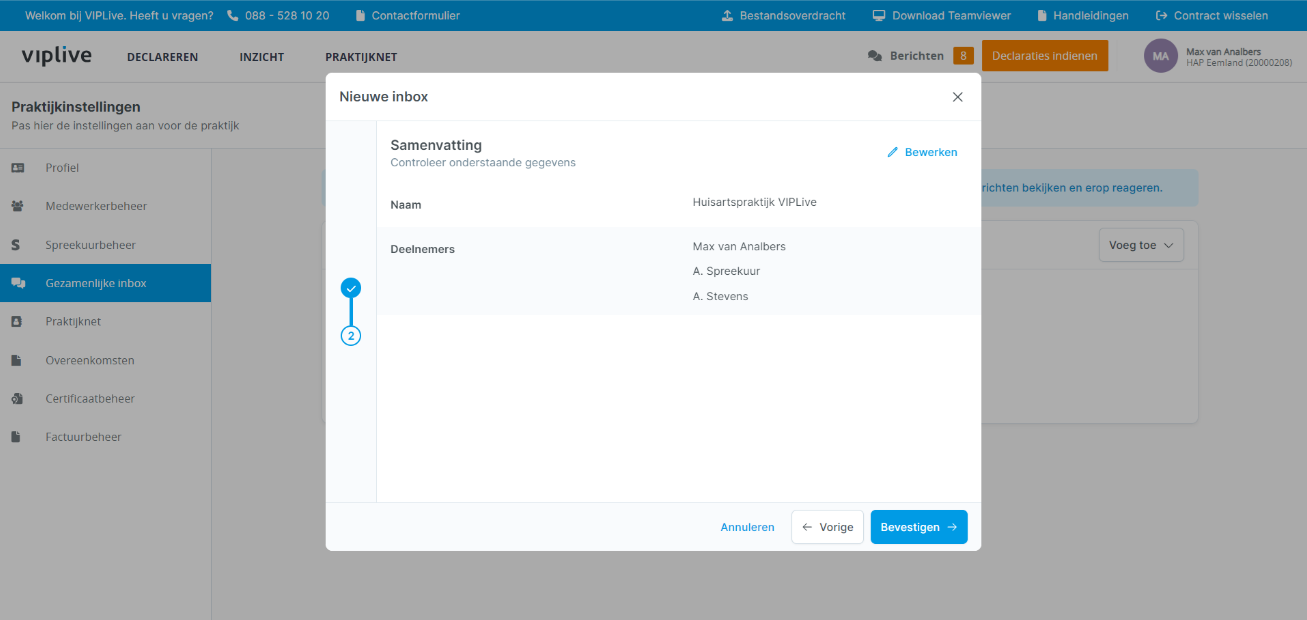1307x620 pixels.
Task: Go back using the Vorige button
Action: click(827, 527)
